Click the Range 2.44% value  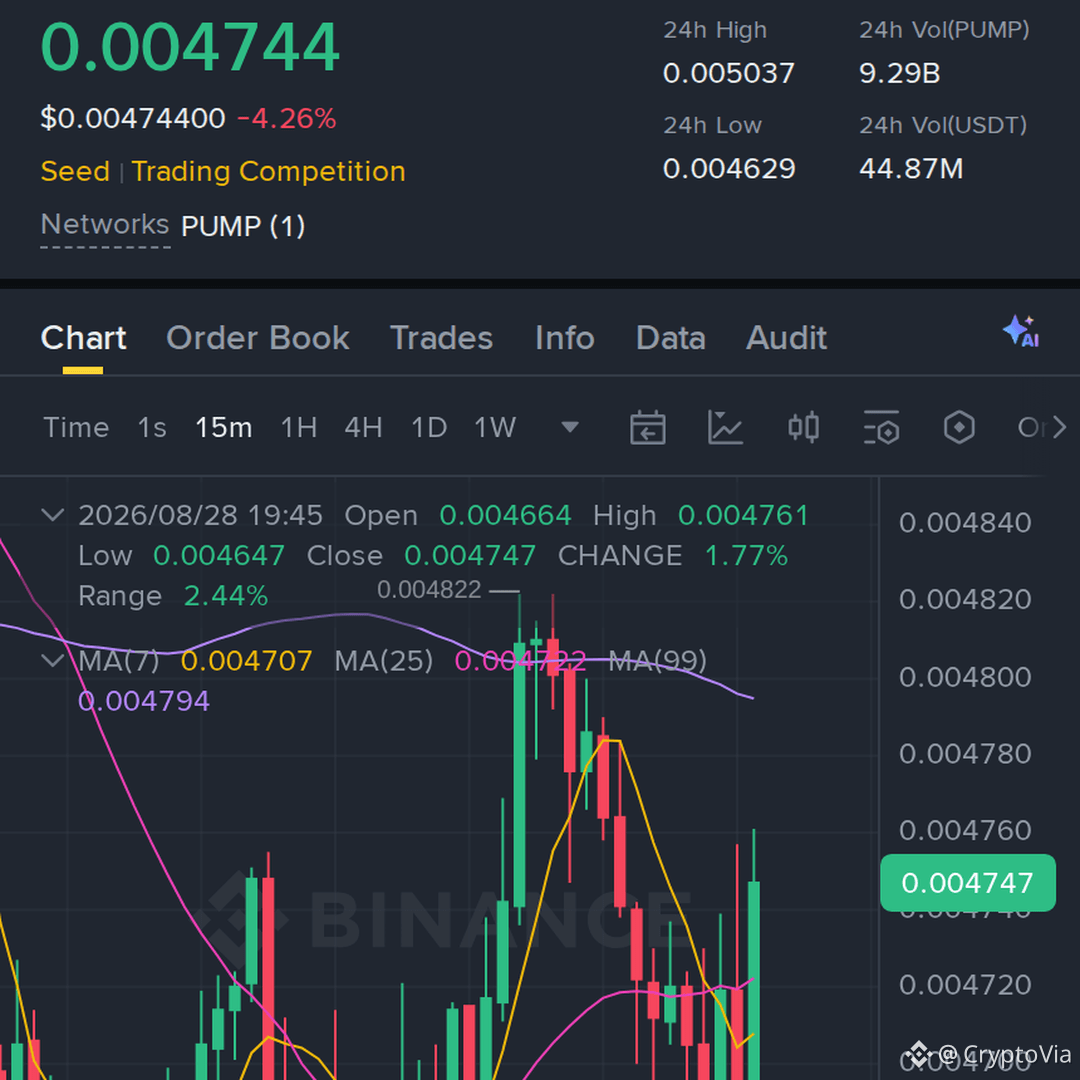pos(226,596)
